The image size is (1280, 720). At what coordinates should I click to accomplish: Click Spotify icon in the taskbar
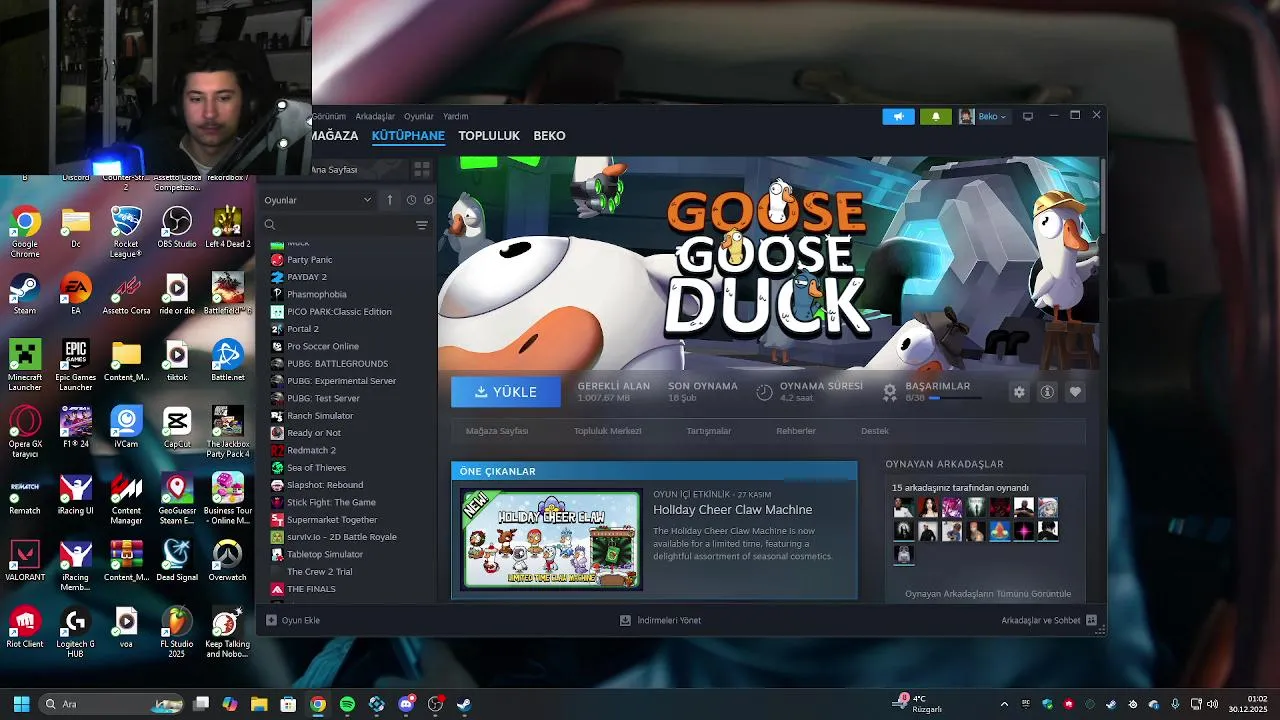(347, 704)
